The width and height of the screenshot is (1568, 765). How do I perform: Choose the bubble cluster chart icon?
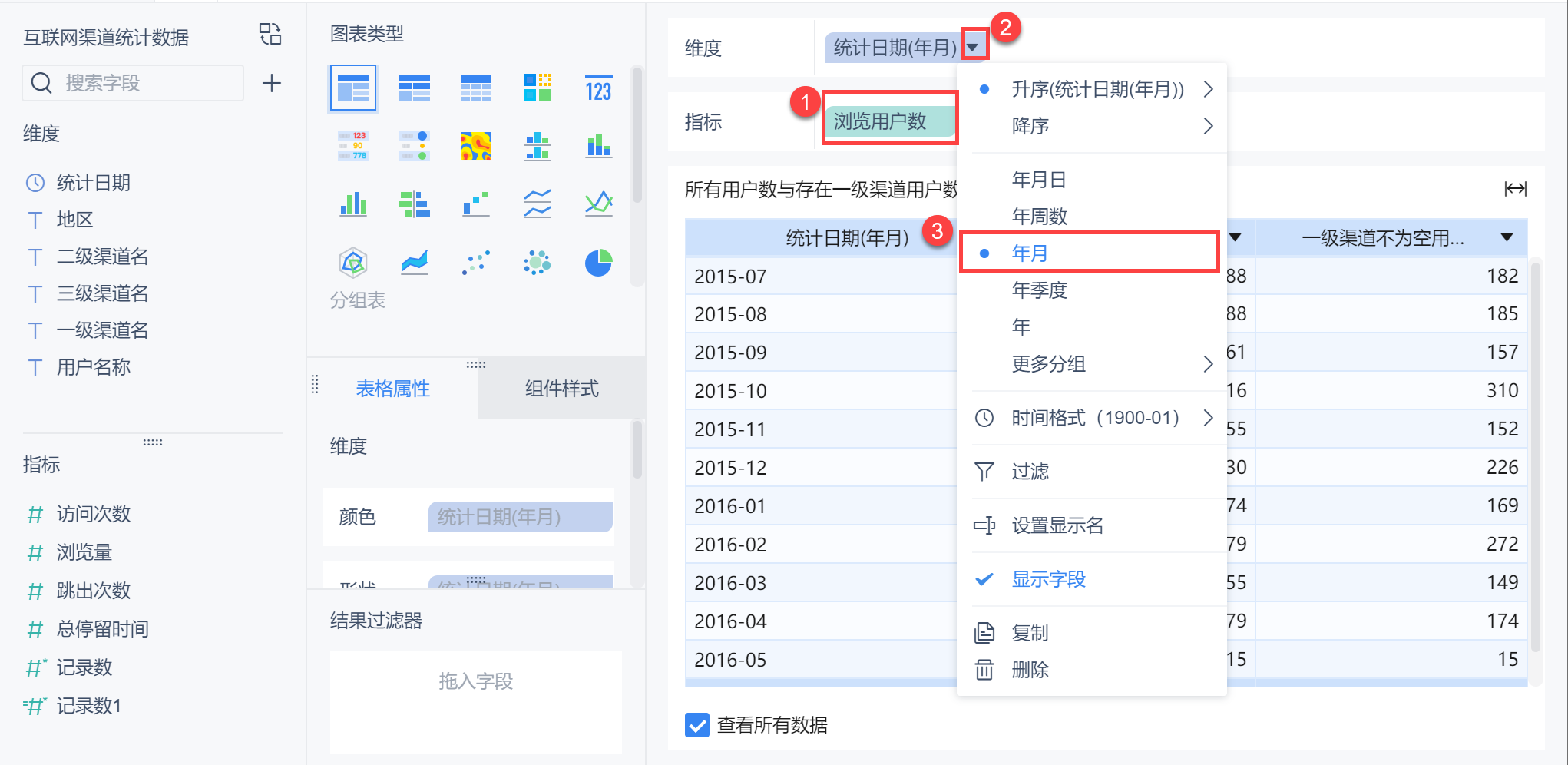pyautogui.click(x=538, y=263)
